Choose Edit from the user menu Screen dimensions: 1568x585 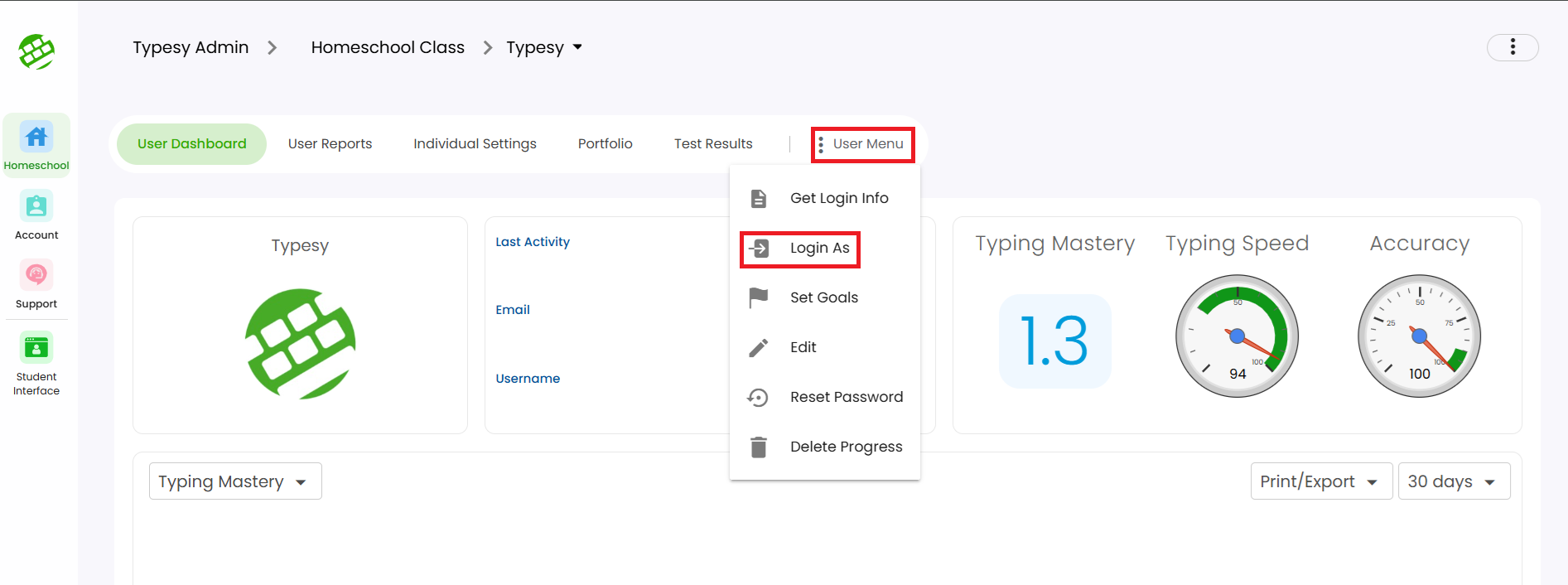click(x=825, y=347)
